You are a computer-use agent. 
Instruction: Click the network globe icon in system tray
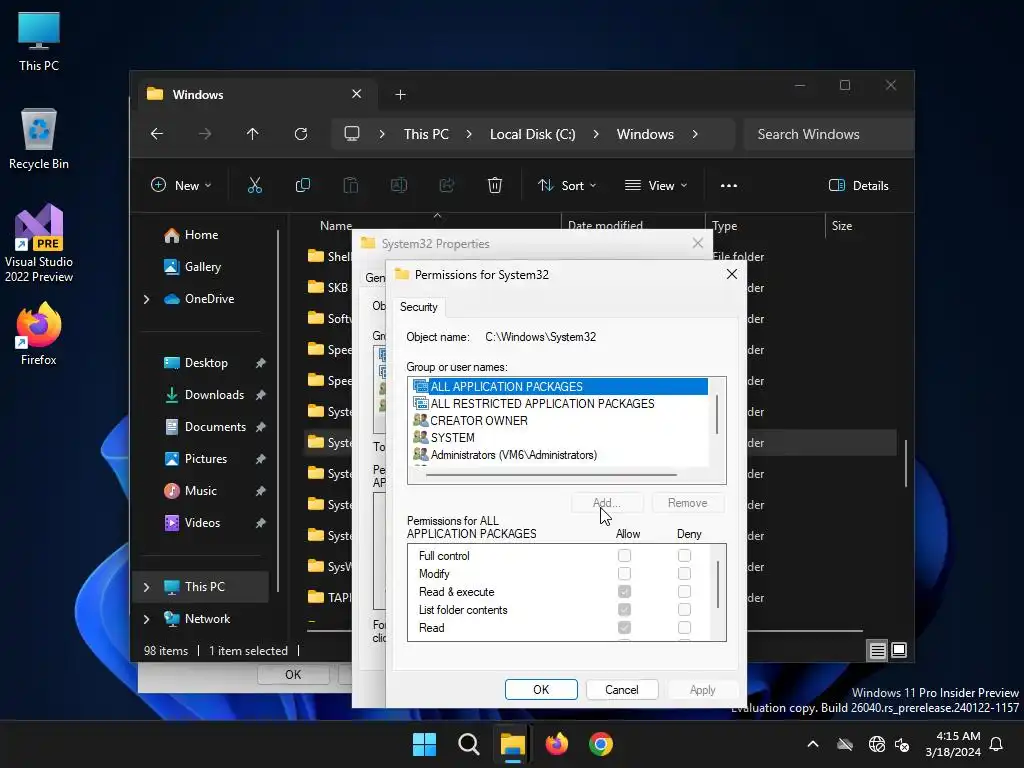(876, 744)
